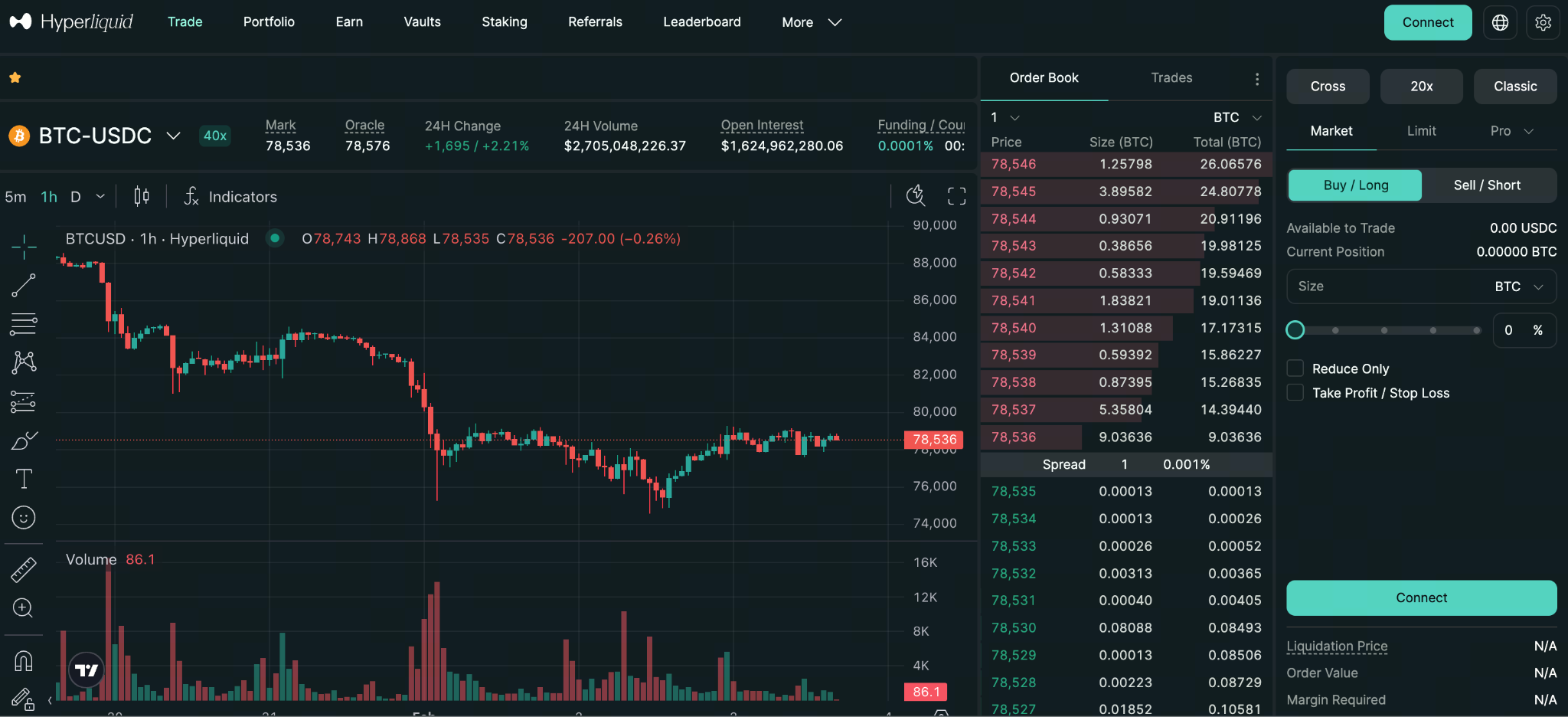Check Take Profit / Stop Loss
1568x717 pixels.
click(1296, 392)
